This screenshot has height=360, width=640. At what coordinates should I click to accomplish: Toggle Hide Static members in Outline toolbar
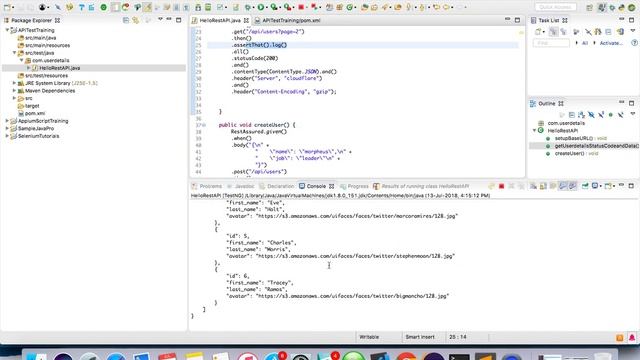point(601,114)
